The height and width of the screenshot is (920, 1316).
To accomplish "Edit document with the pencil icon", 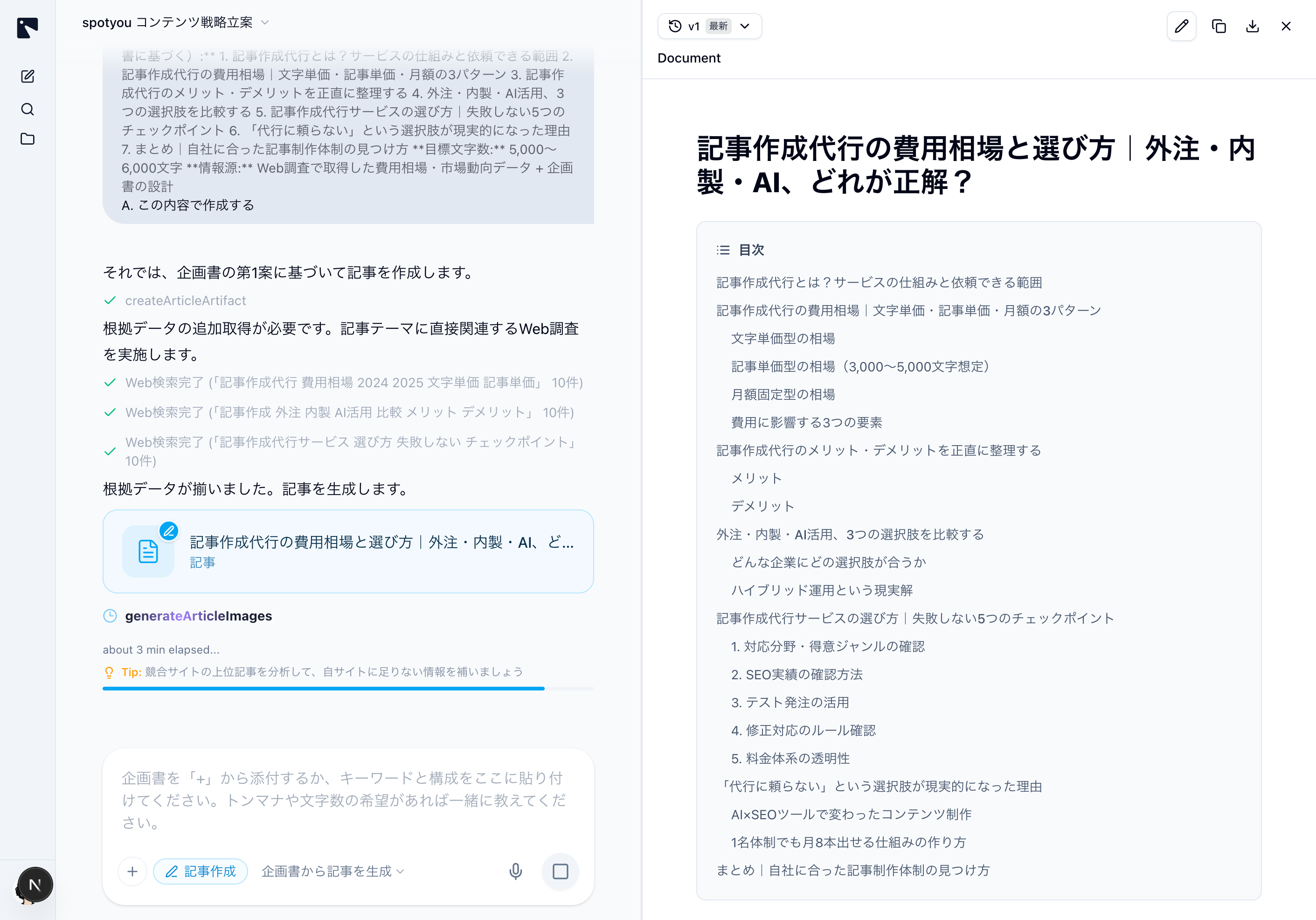I will pyautogui.click(x=1181, y=27).
